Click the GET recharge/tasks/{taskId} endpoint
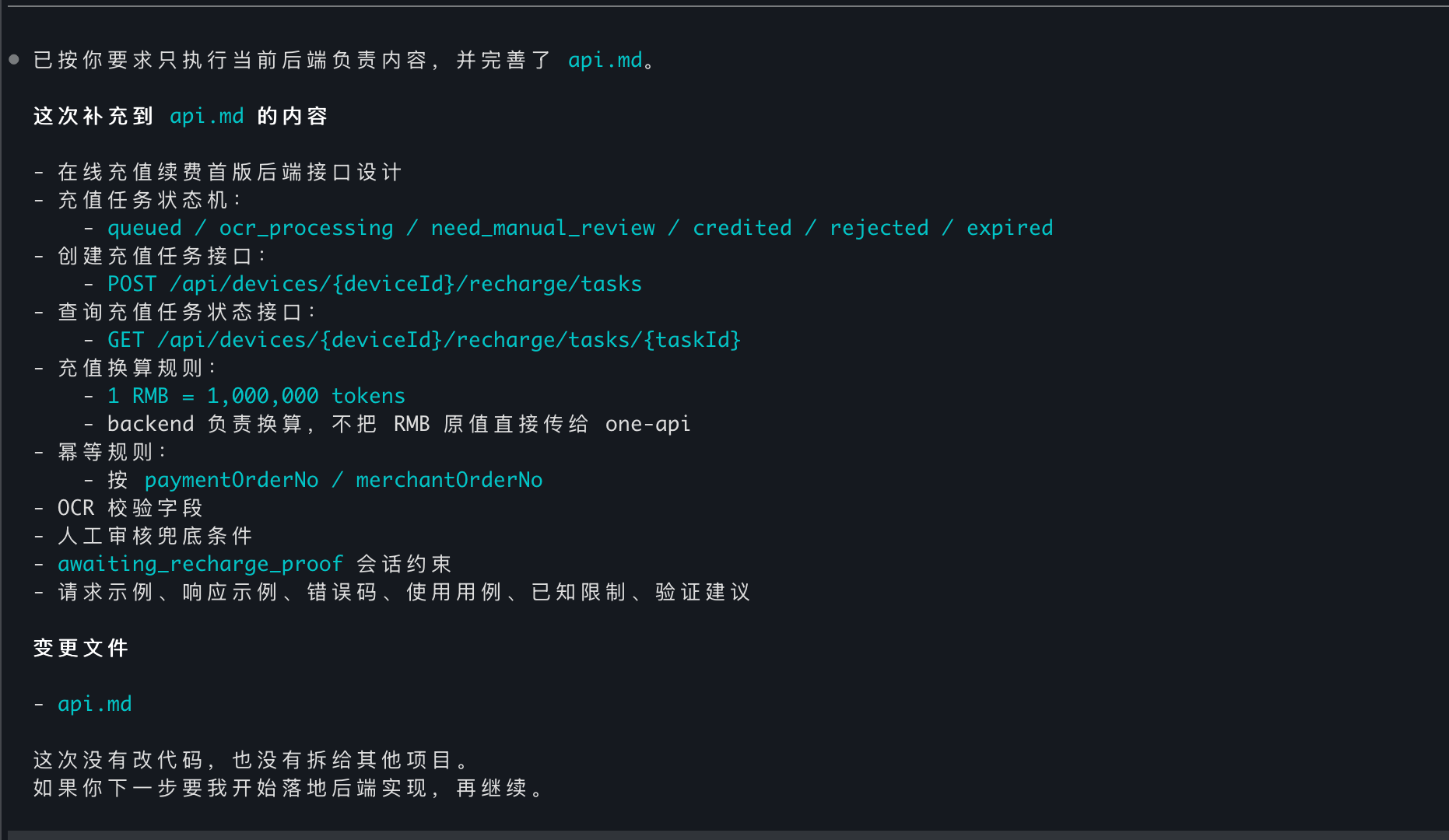 coord(425,340)
